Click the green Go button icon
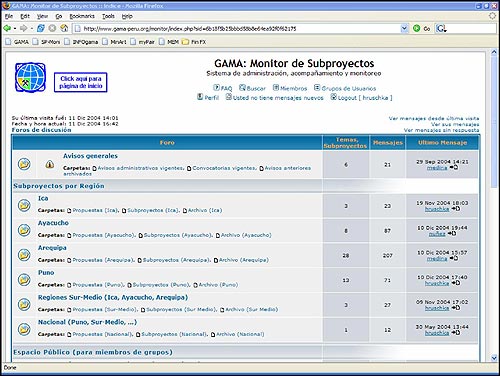The image size is (500, 376). tap(416, 28)
